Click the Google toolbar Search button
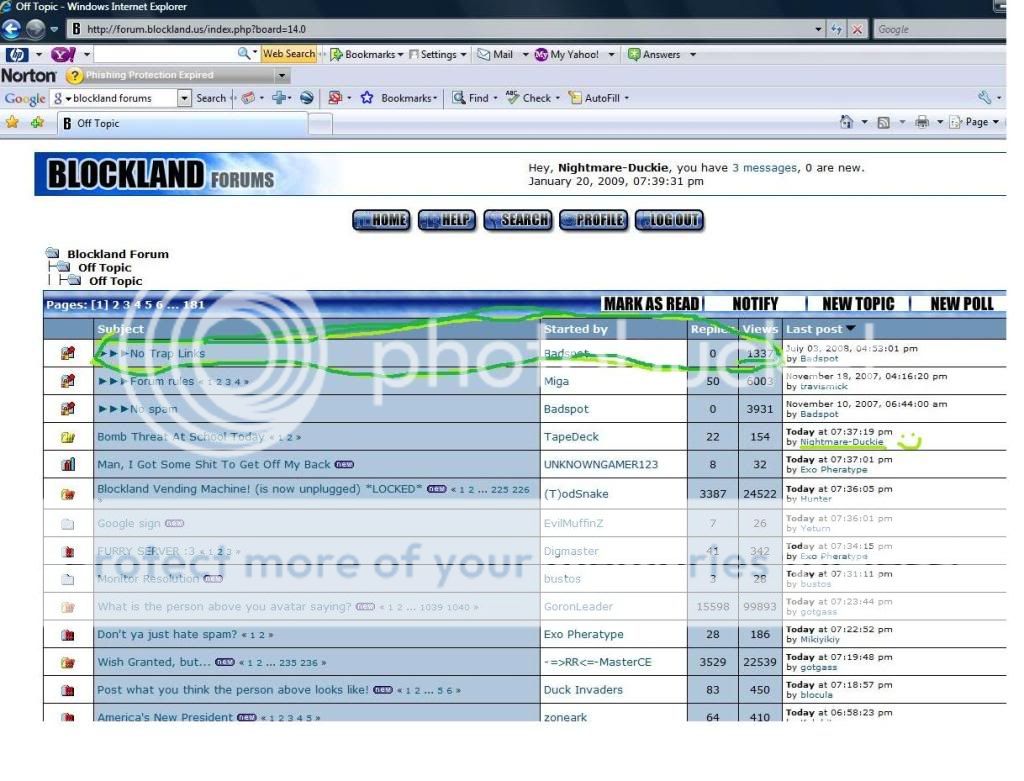This screenshot has height=781, width=1024. 211,99
